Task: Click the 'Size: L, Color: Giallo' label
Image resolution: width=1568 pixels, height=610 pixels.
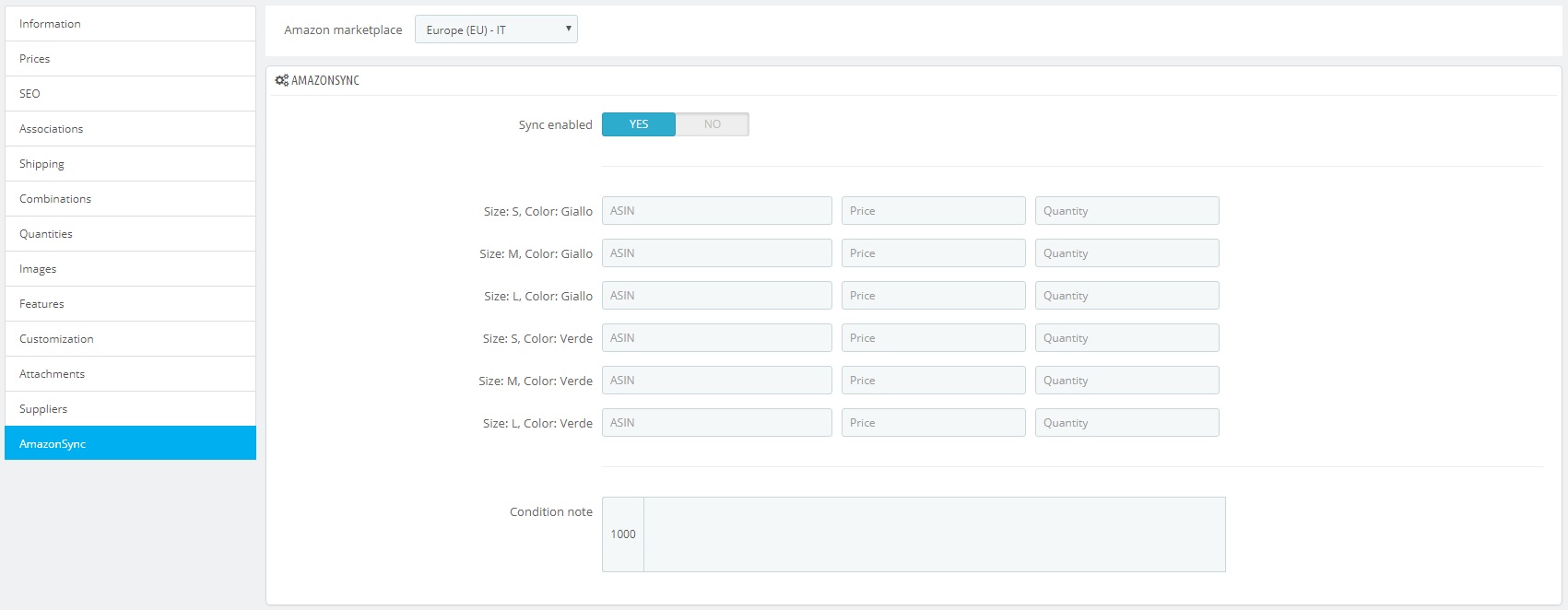Action: pos(538,297)
